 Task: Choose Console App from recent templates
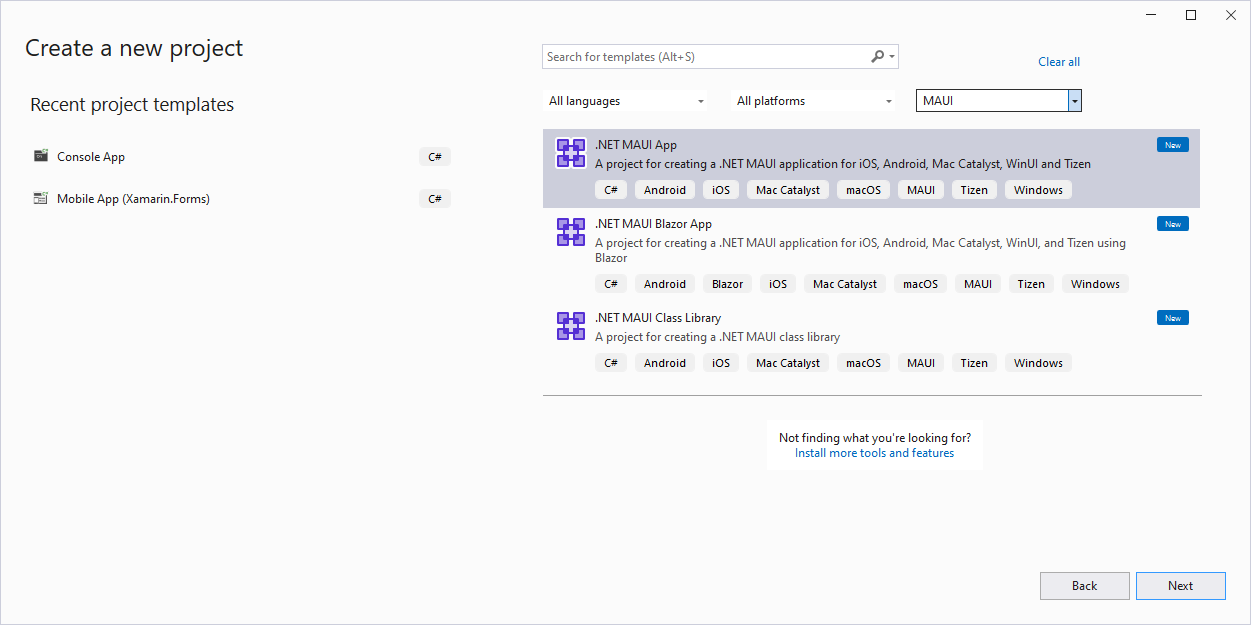pos(91,157)
